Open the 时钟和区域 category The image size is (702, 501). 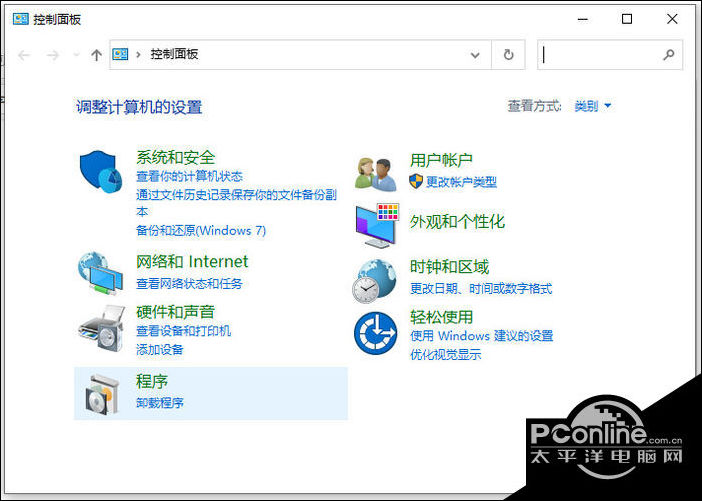(x=449, y=267)
